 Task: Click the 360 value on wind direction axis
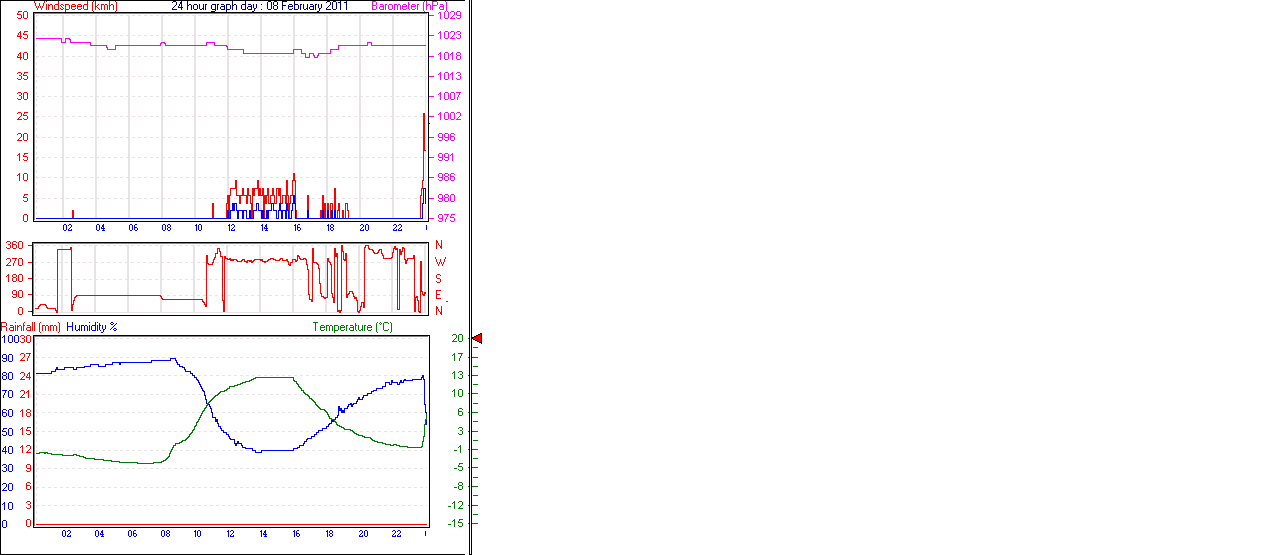pyautogui.click(x=15, y=245)
